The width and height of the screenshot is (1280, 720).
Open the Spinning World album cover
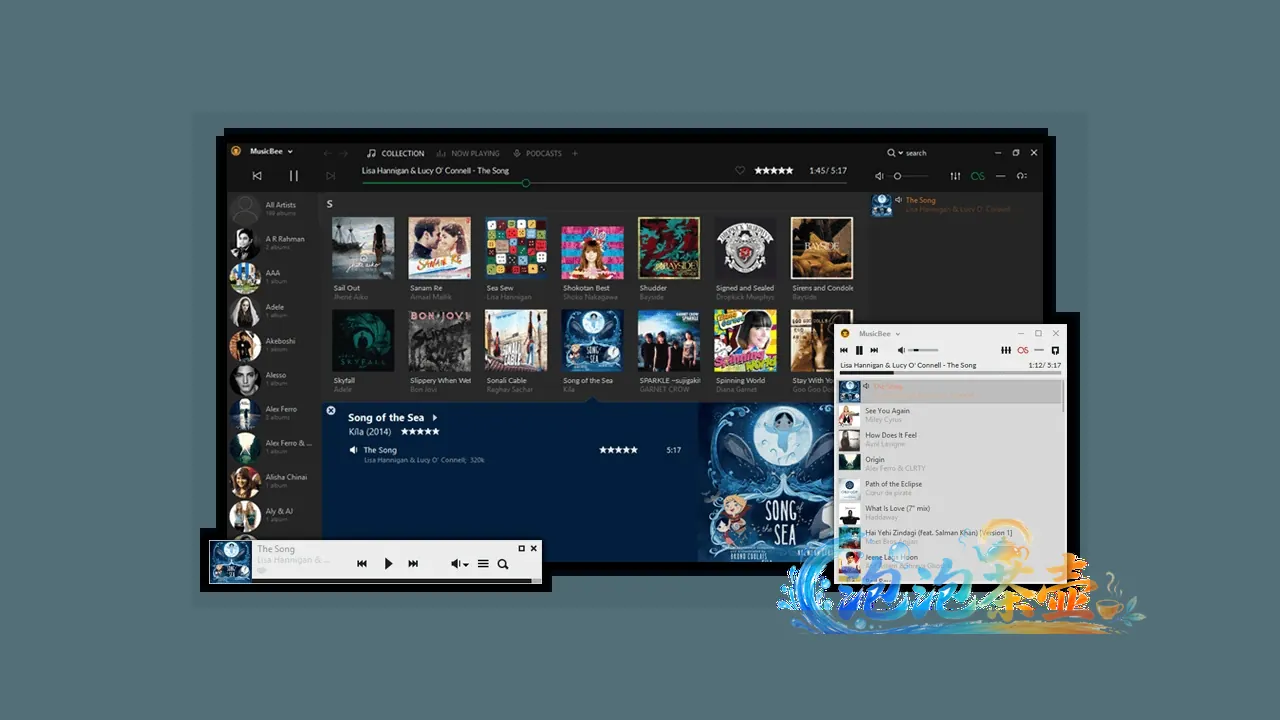[745, 340]
